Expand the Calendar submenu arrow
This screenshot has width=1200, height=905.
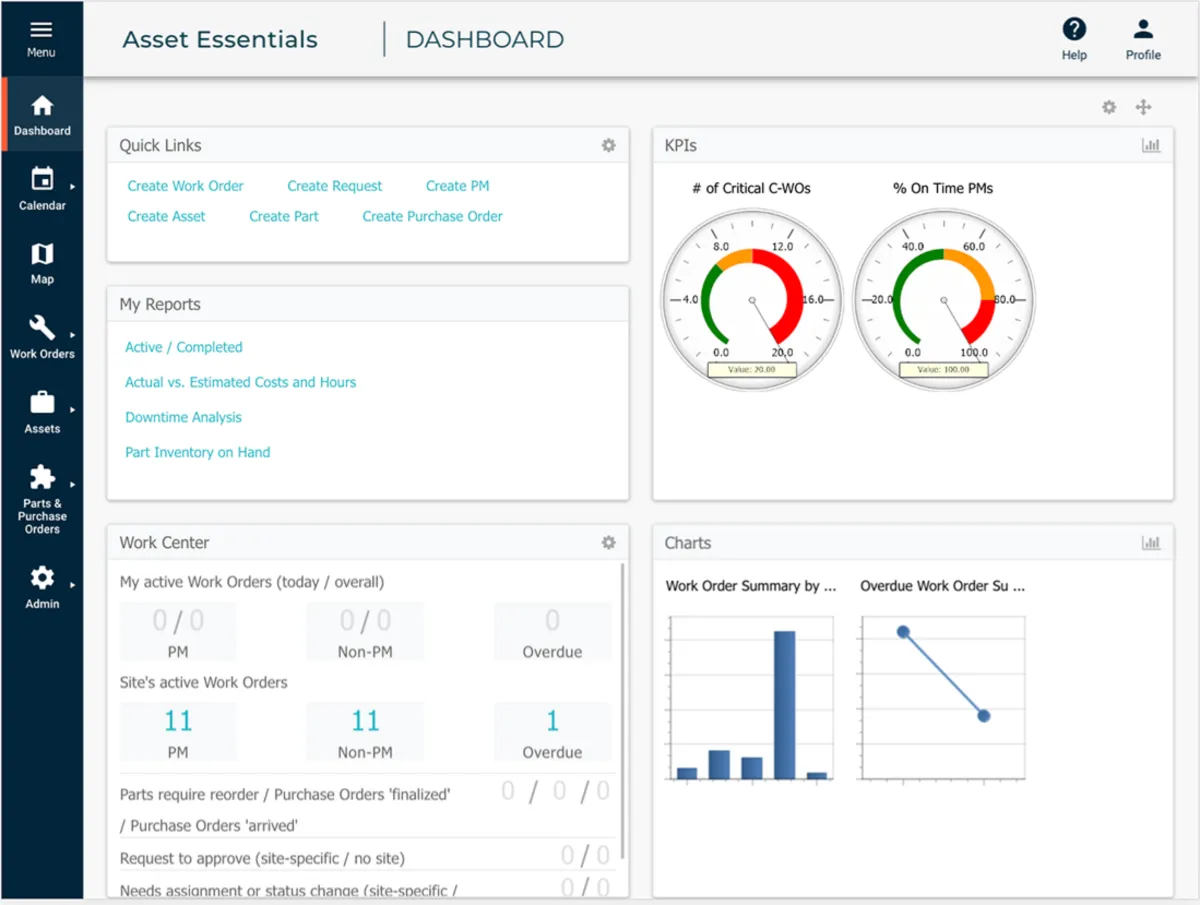(72, 186)
